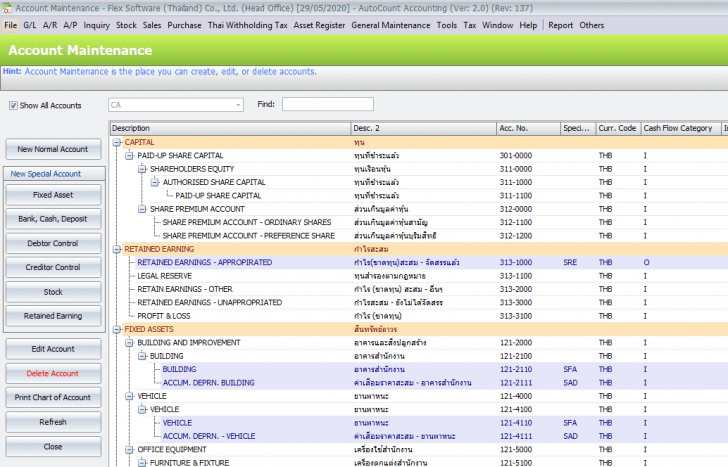This screenshot has height=467, width=728.
Task: Click the Find search input field
Action: (327, 104)
